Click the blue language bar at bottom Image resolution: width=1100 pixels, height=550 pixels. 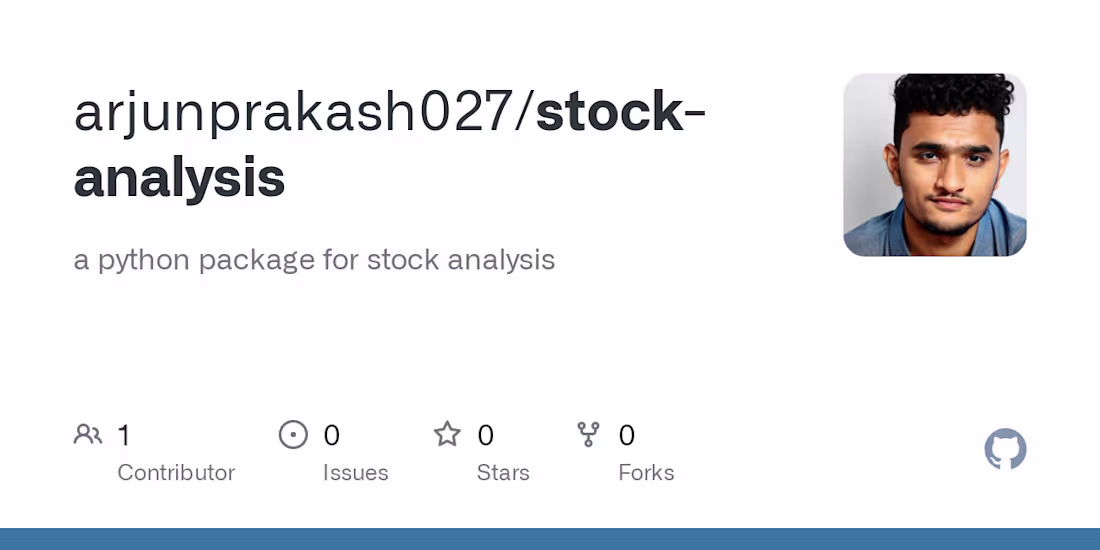[550, 539]
